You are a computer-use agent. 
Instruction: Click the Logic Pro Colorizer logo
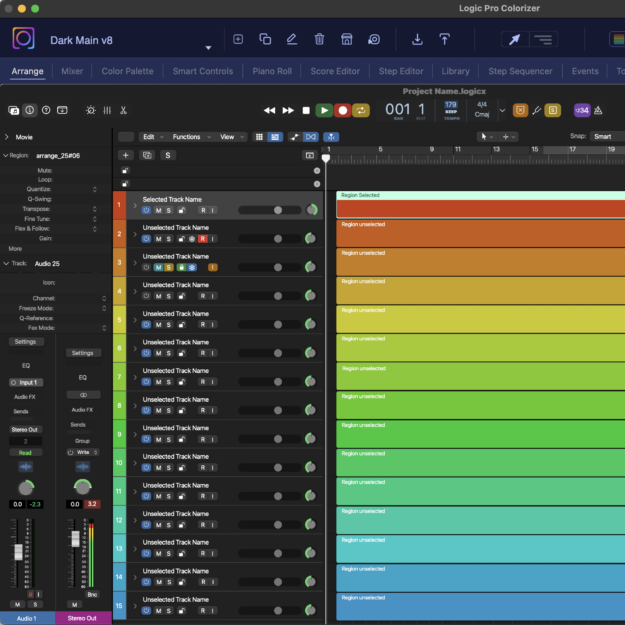[x=23, y=38]
